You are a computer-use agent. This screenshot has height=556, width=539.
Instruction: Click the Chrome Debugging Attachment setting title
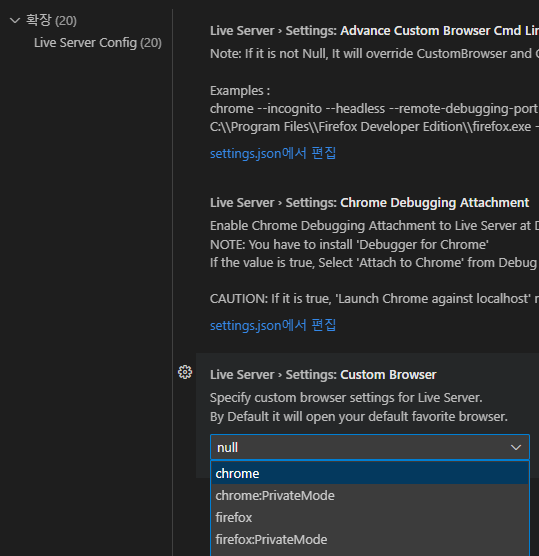369,202
